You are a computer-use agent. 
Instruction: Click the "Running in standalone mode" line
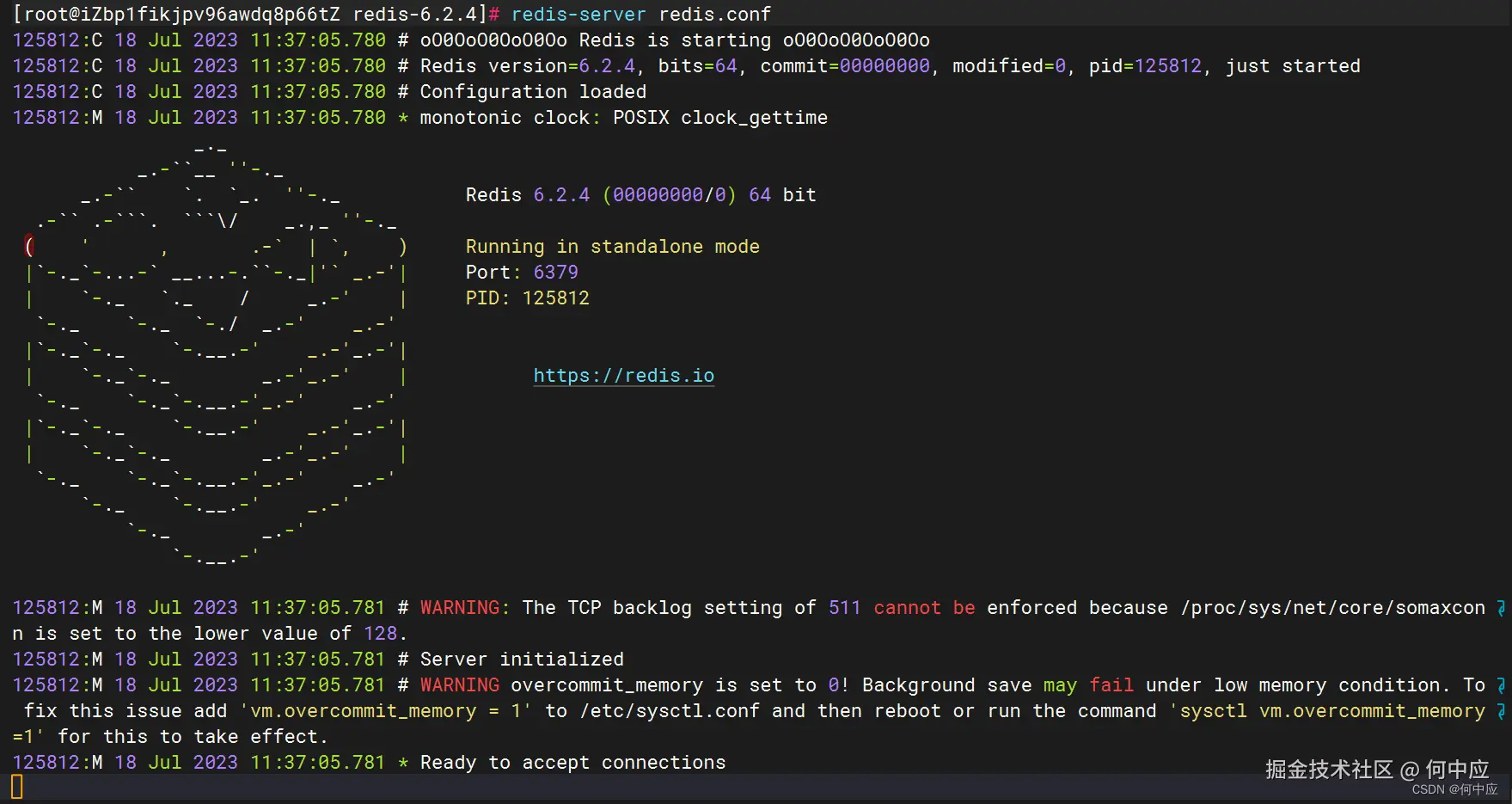pyautogui.click(x=613, y=247)
